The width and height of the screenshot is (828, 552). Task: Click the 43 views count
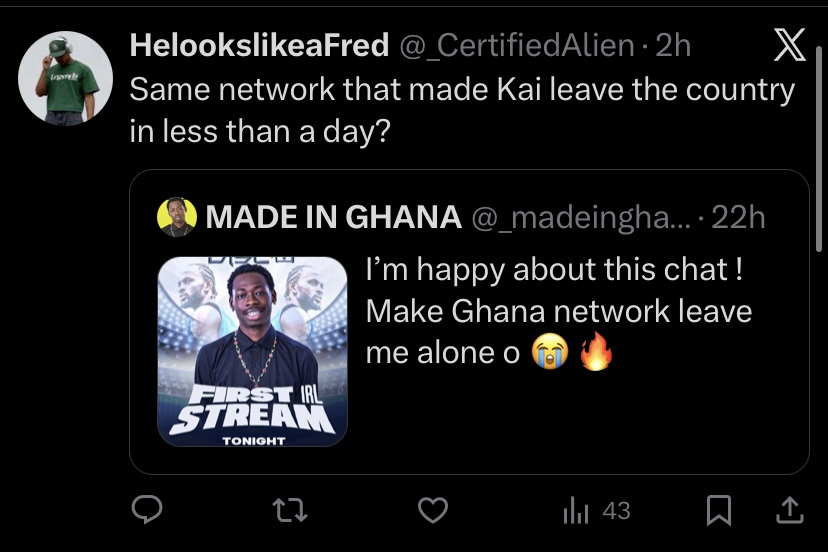pyautogui.click(x=616, y=511)
